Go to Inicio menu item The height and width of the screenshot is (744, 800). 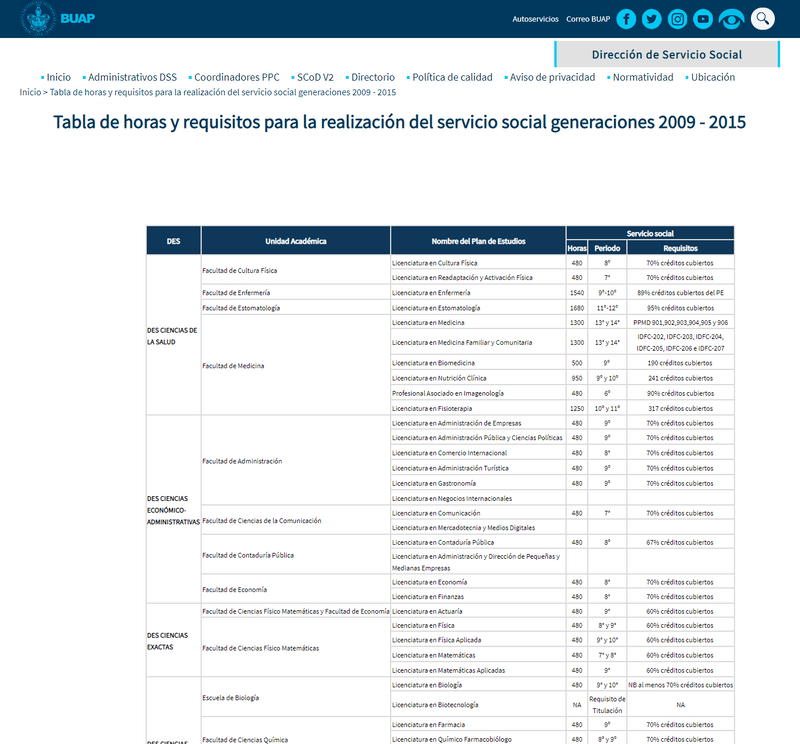click(x=58, y=77)
